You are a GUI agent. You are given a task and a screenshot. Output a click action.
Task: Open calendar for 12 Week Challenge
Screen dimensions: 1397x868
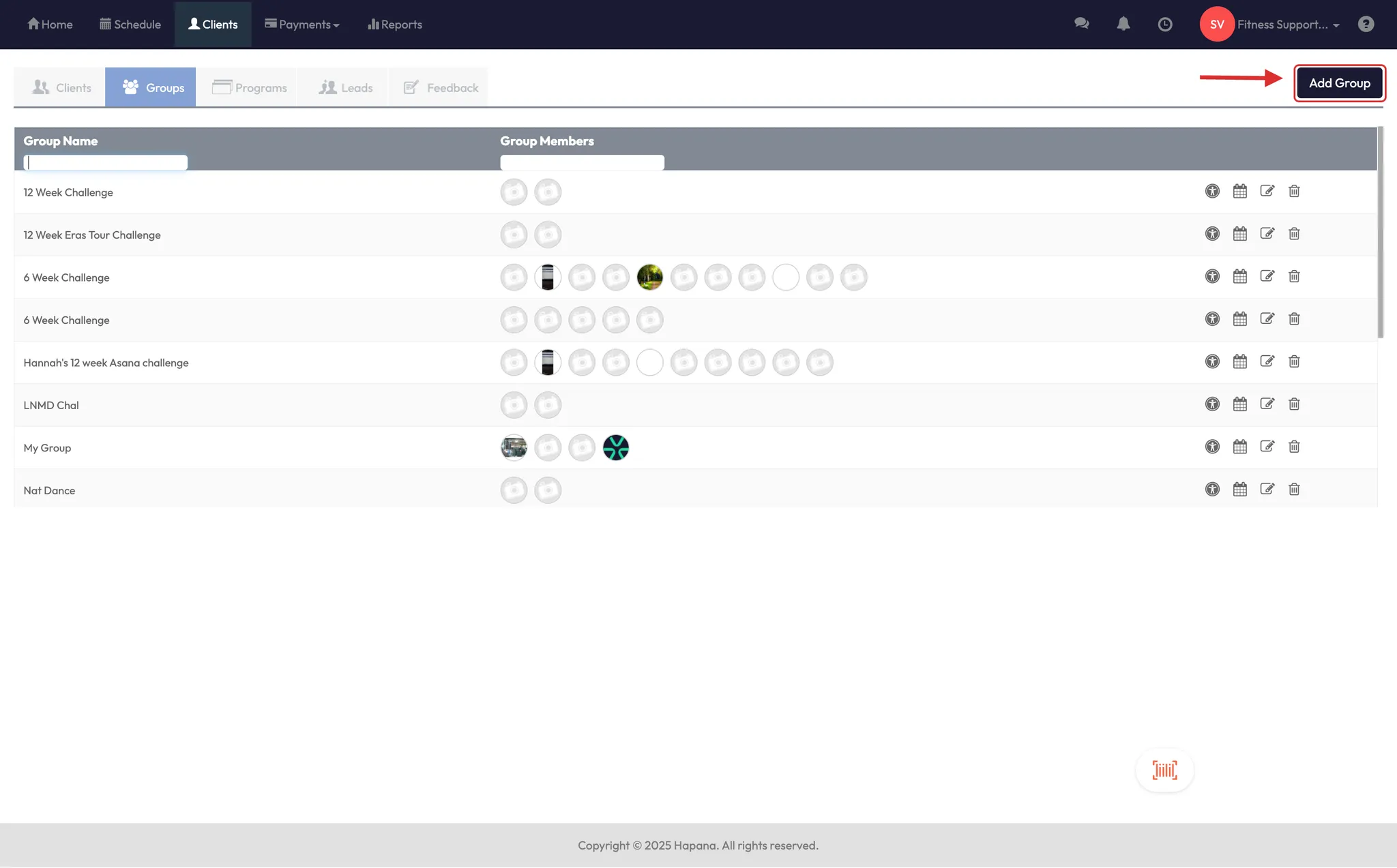click(x=1239, y=192)
